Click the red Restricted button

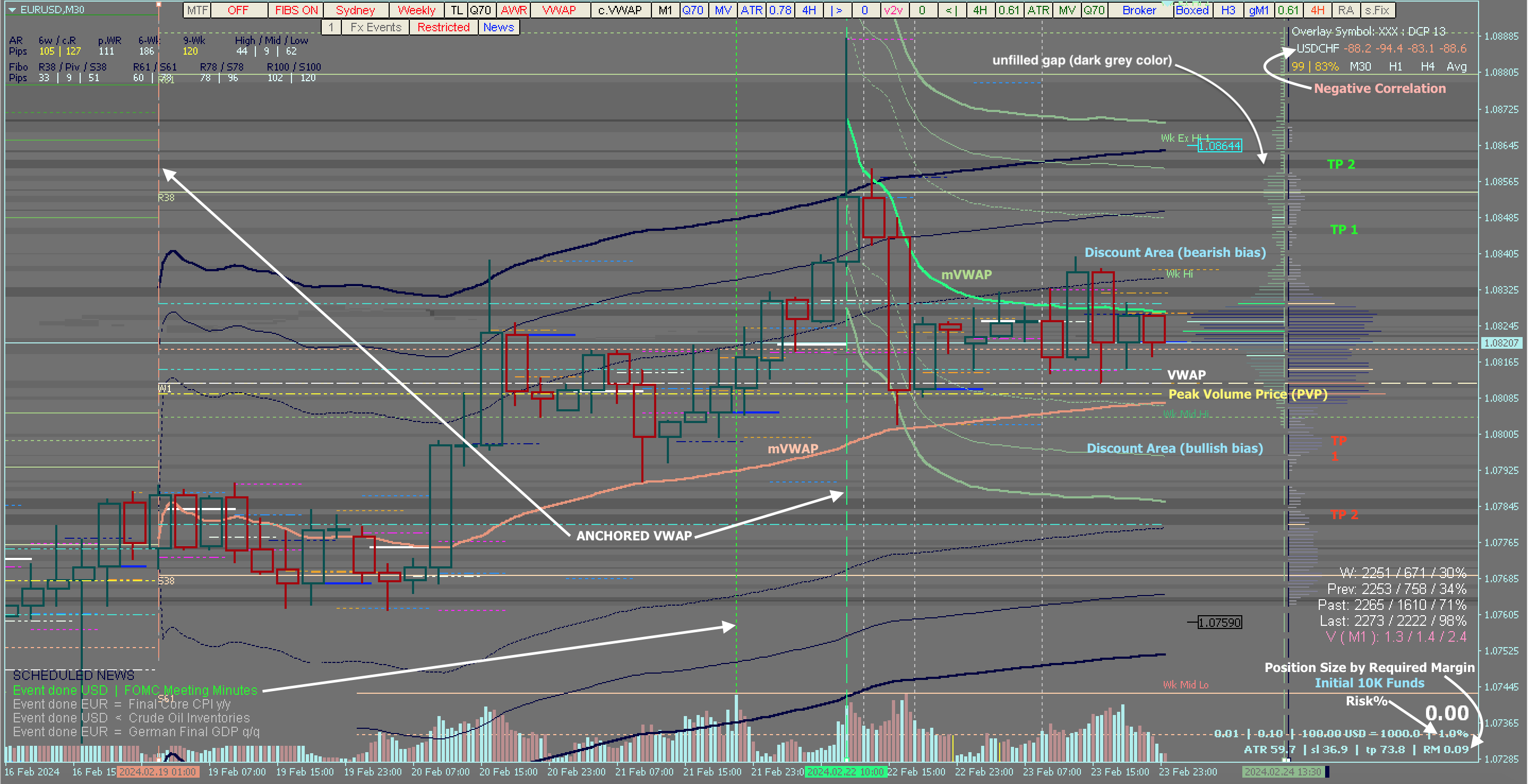click(x=443, y=27)
